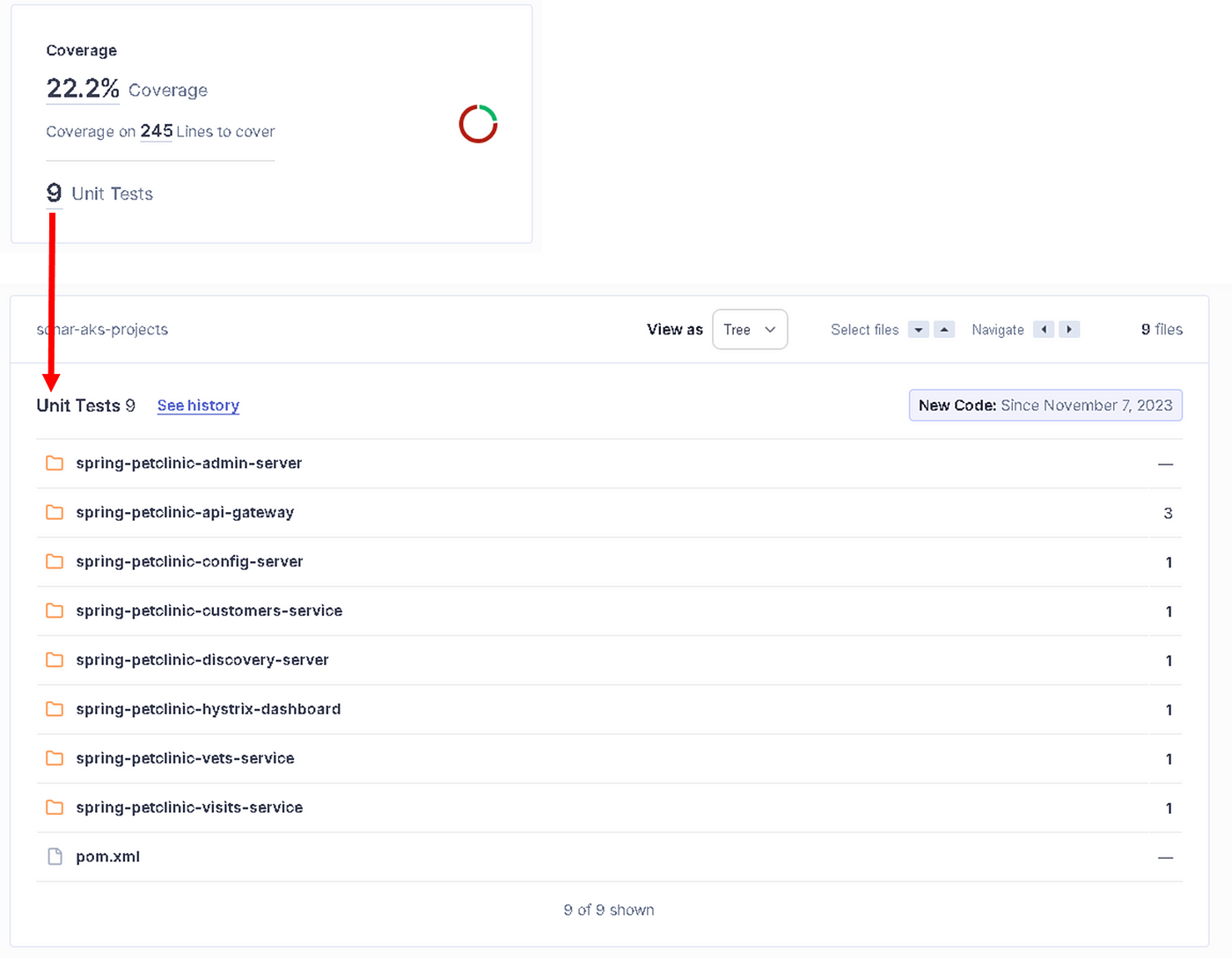1232x958 pixels.
Task: Open the pom.xml file
Action: tap(107, 857)
